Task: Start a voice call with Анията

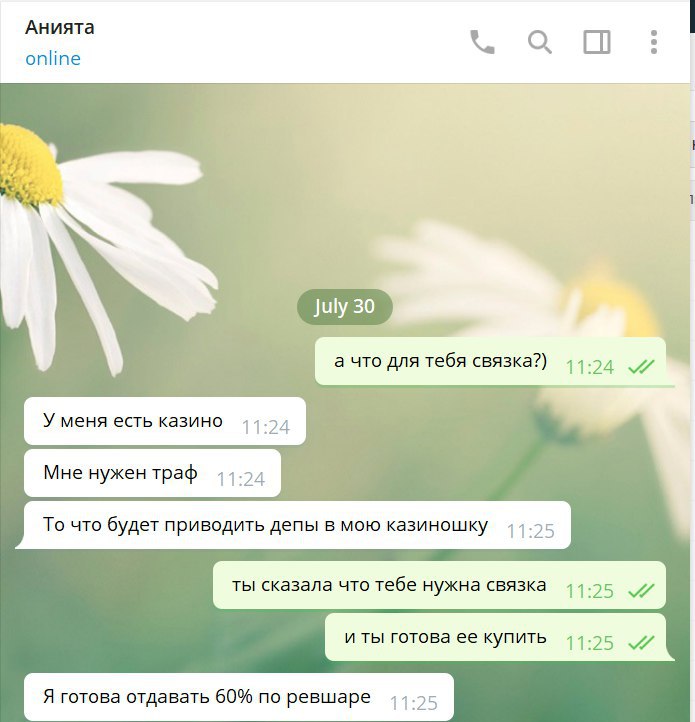Action: (x=482, y=42)
